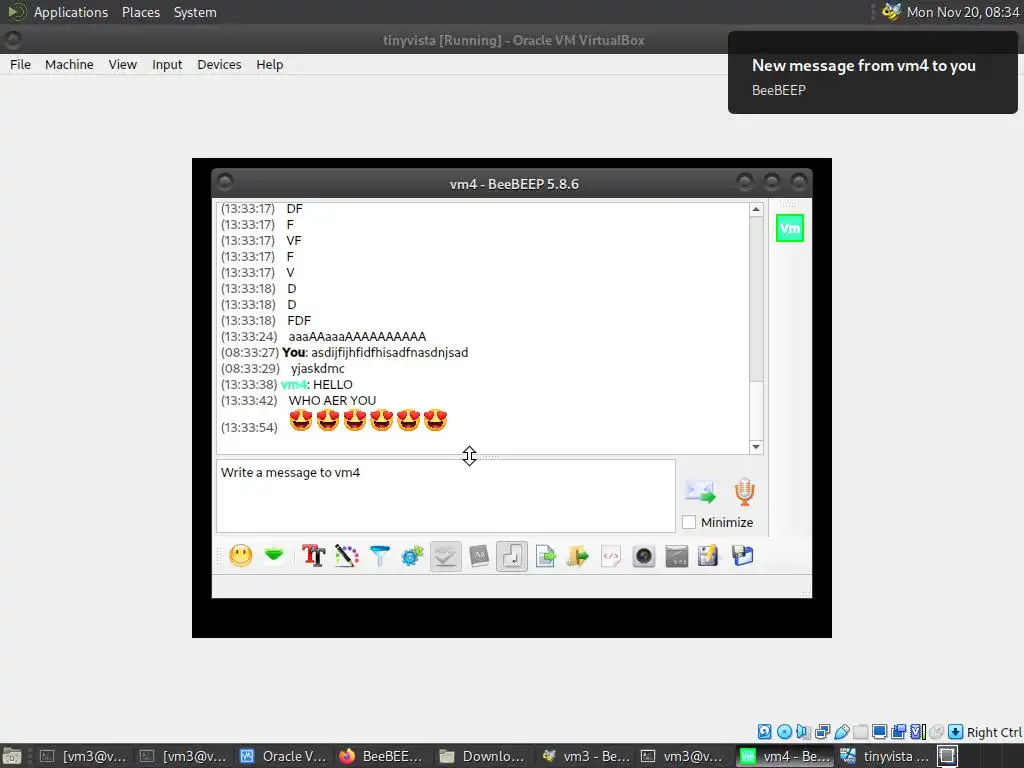Open the chat settings gears icon
The width and height of the screenshot is (1024, 768).
[412, 556]
